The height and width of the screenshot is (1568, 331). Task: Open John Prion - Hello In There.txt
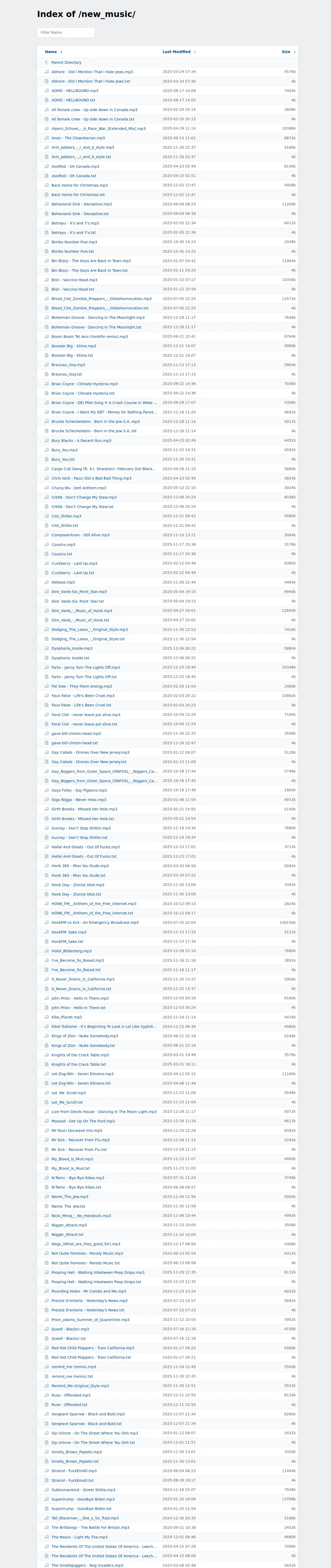pyautogui.click(x=79, y=1007)
